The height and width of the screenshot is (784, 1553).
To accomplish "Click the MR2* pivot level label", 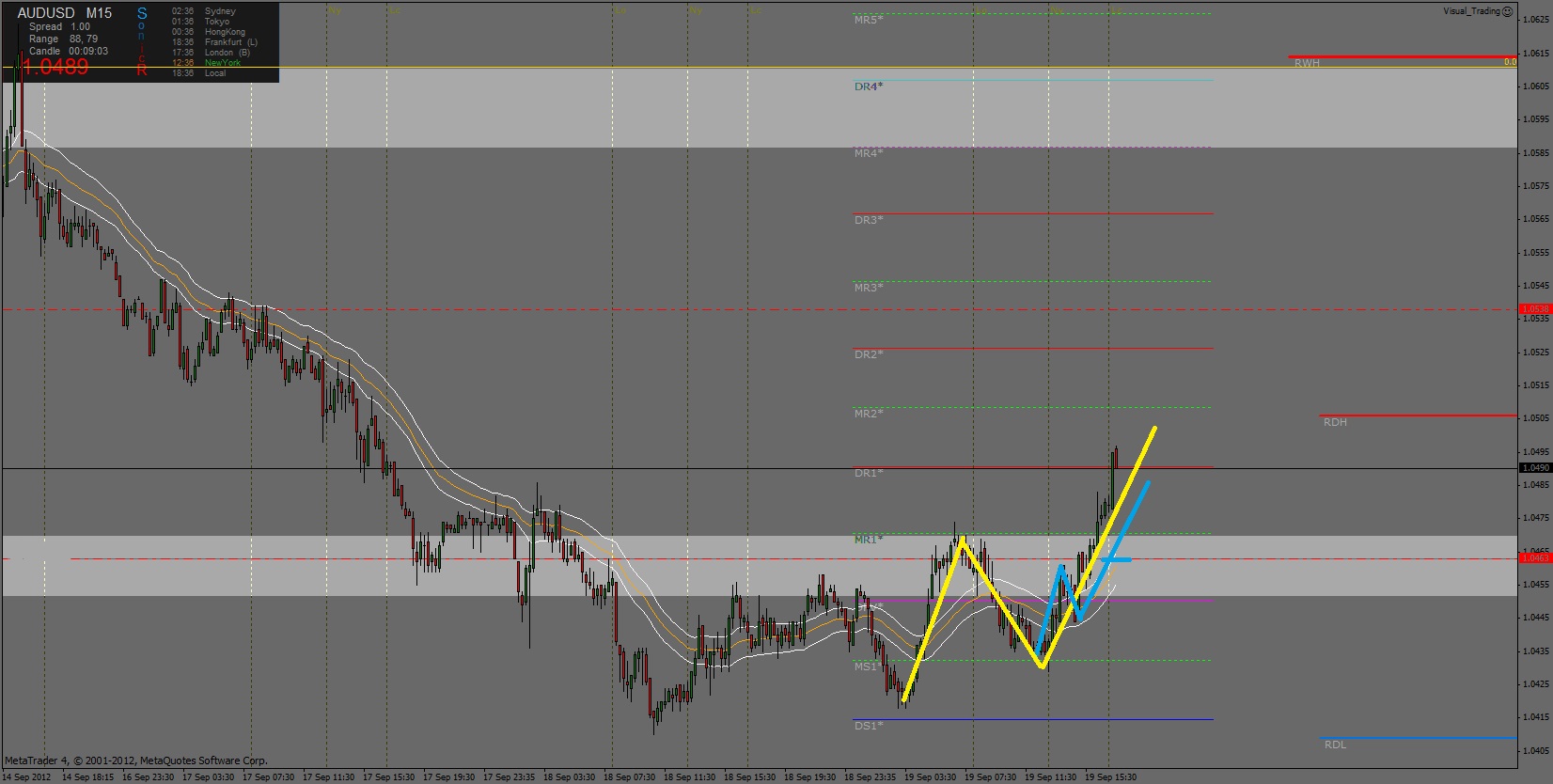I will click(869, 414).
